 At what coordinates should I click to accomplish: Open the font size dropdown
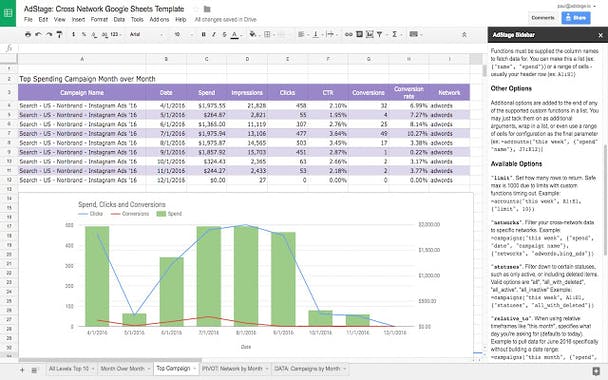click(183, 35)
